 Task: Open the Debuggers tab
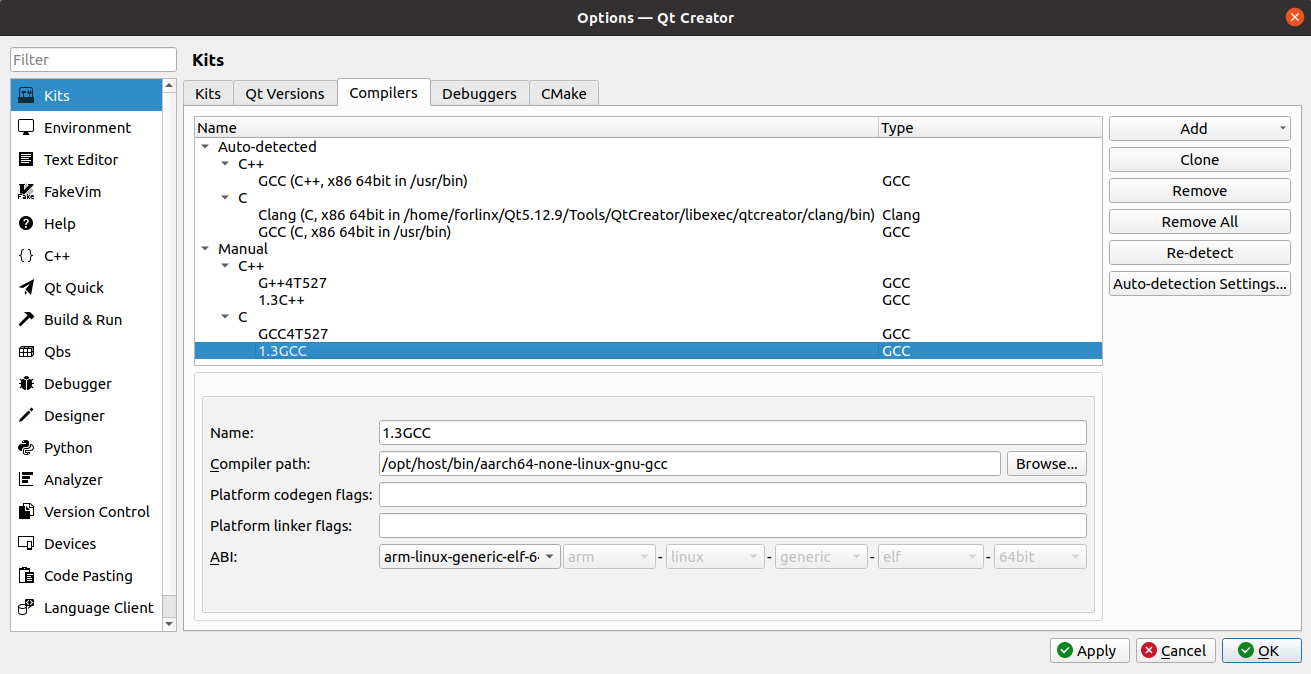point(480,94)
